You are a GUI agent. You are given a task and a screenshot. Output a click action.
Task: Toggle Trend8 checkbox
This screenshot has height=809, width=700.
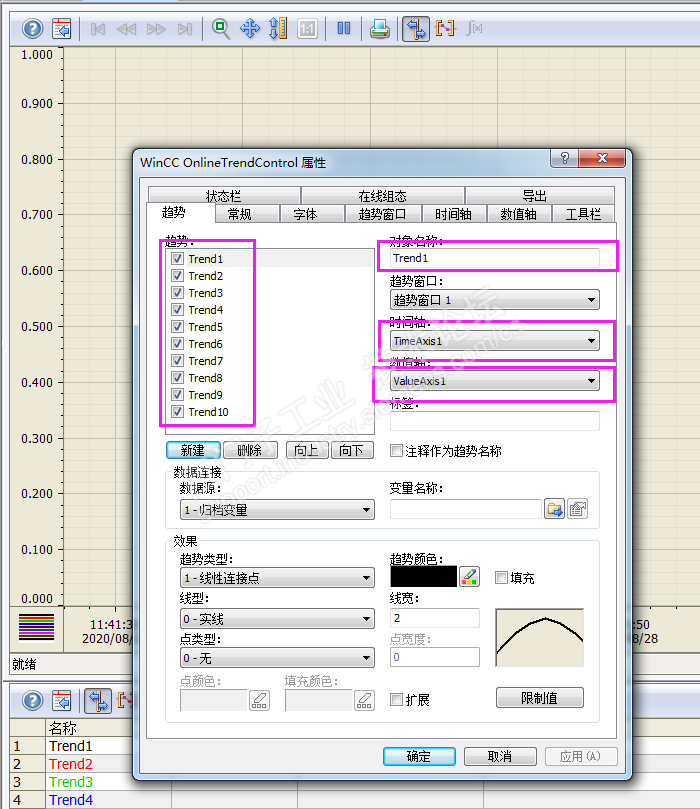[x=177, y=378]
